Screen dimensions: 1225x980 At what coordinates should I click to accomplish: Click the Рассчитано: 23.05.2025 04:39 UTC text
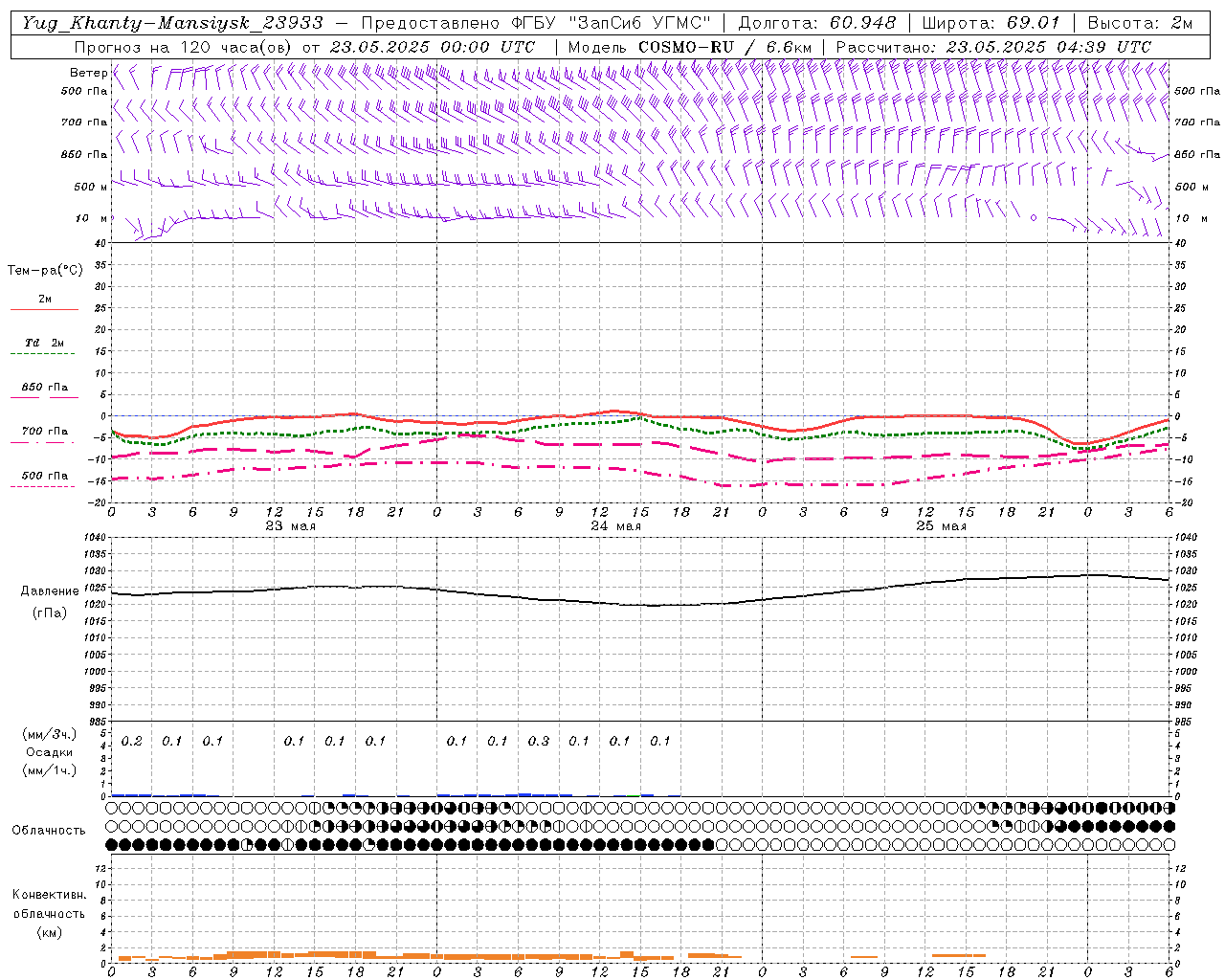click(993, 47)
